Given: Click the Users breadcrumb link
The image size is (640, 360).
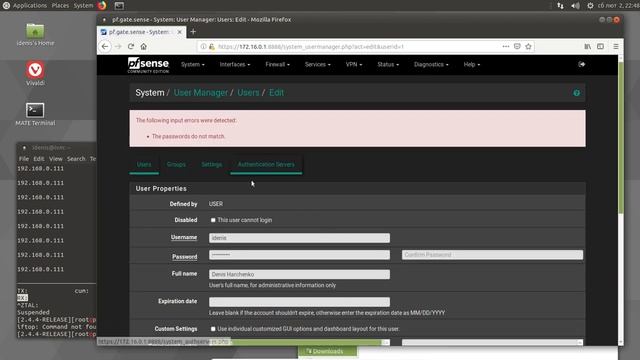Looking at the screenshot, I should click(x=248, y=93).
